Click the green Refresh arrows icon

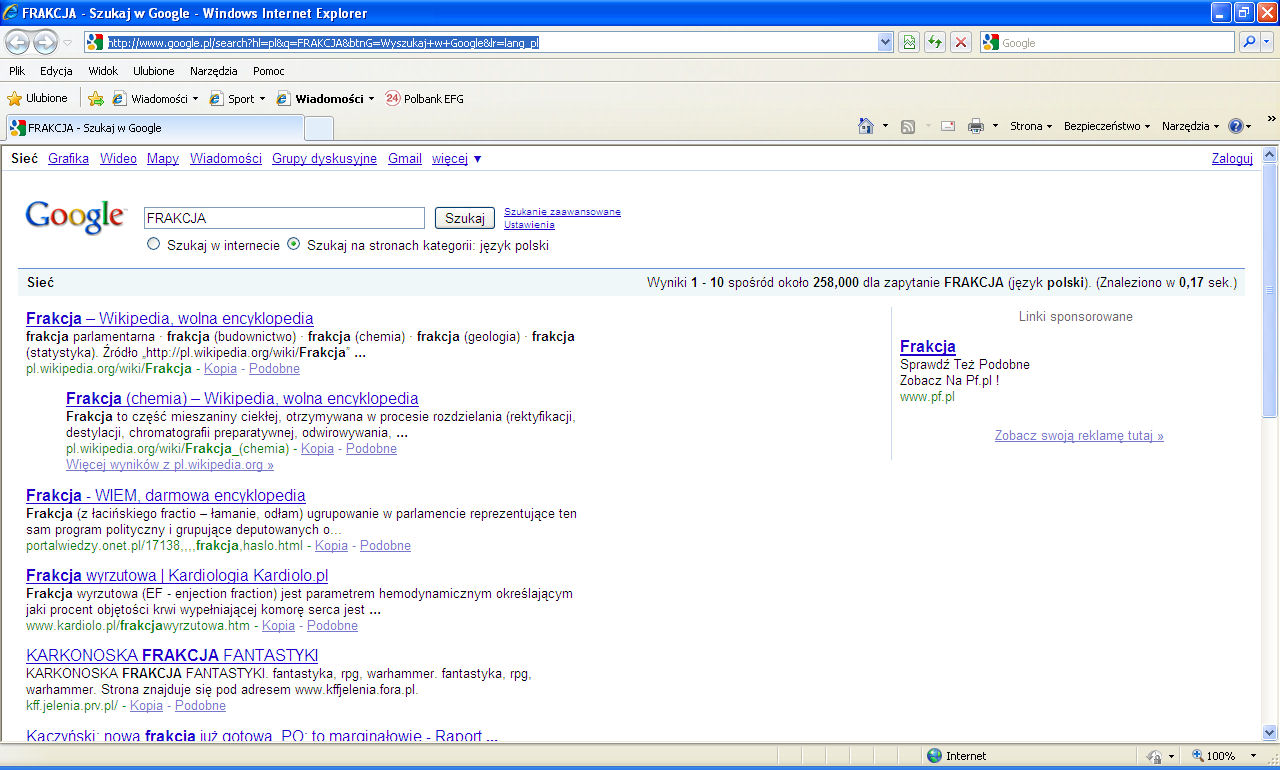pos(935,42)
